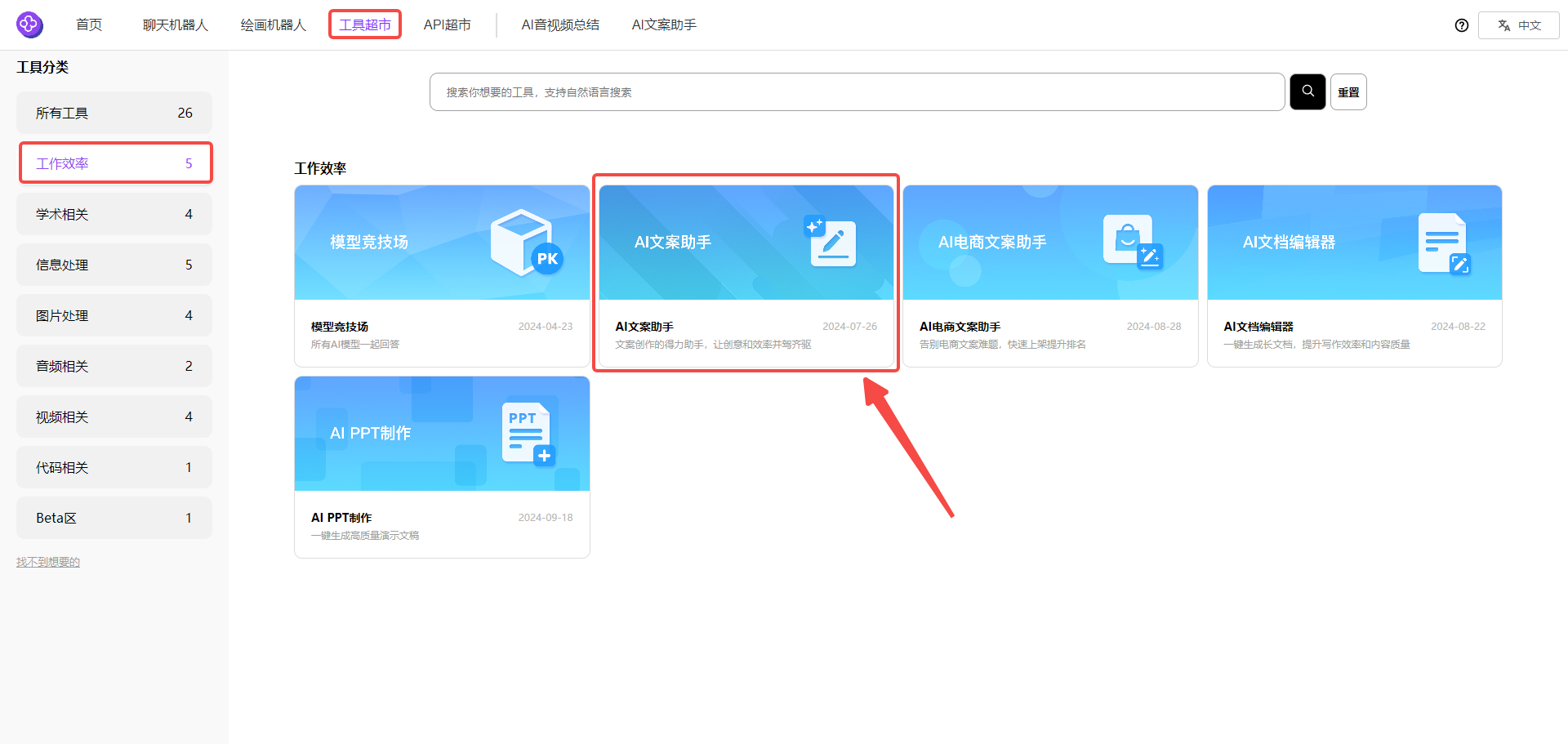Open the AI PPT制作 card banner
The width and height of the screenshot is (1568, 744).
pos(442,434)
